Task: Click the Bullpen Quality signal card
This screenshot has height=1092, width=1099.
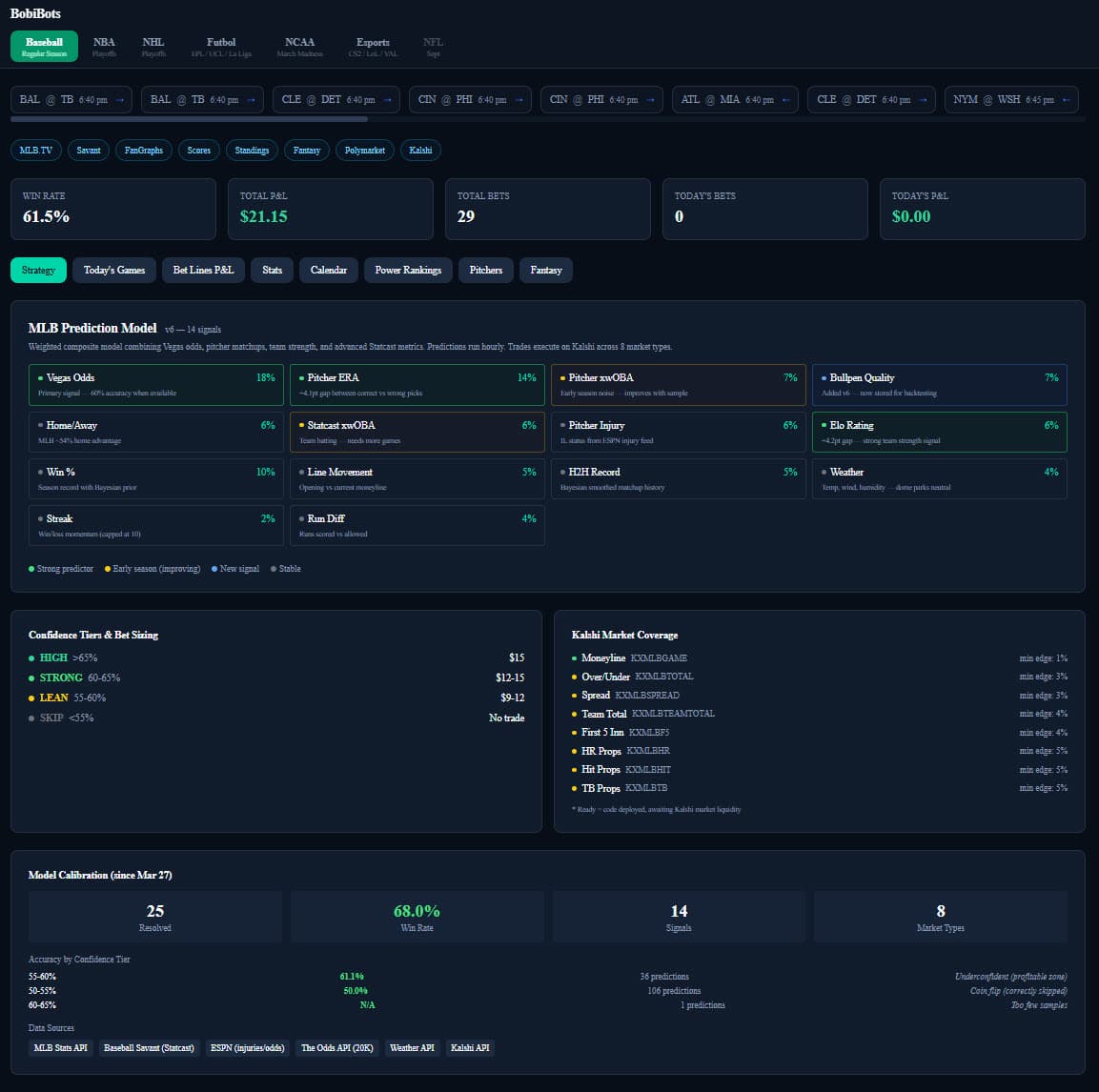Action: 939,385
